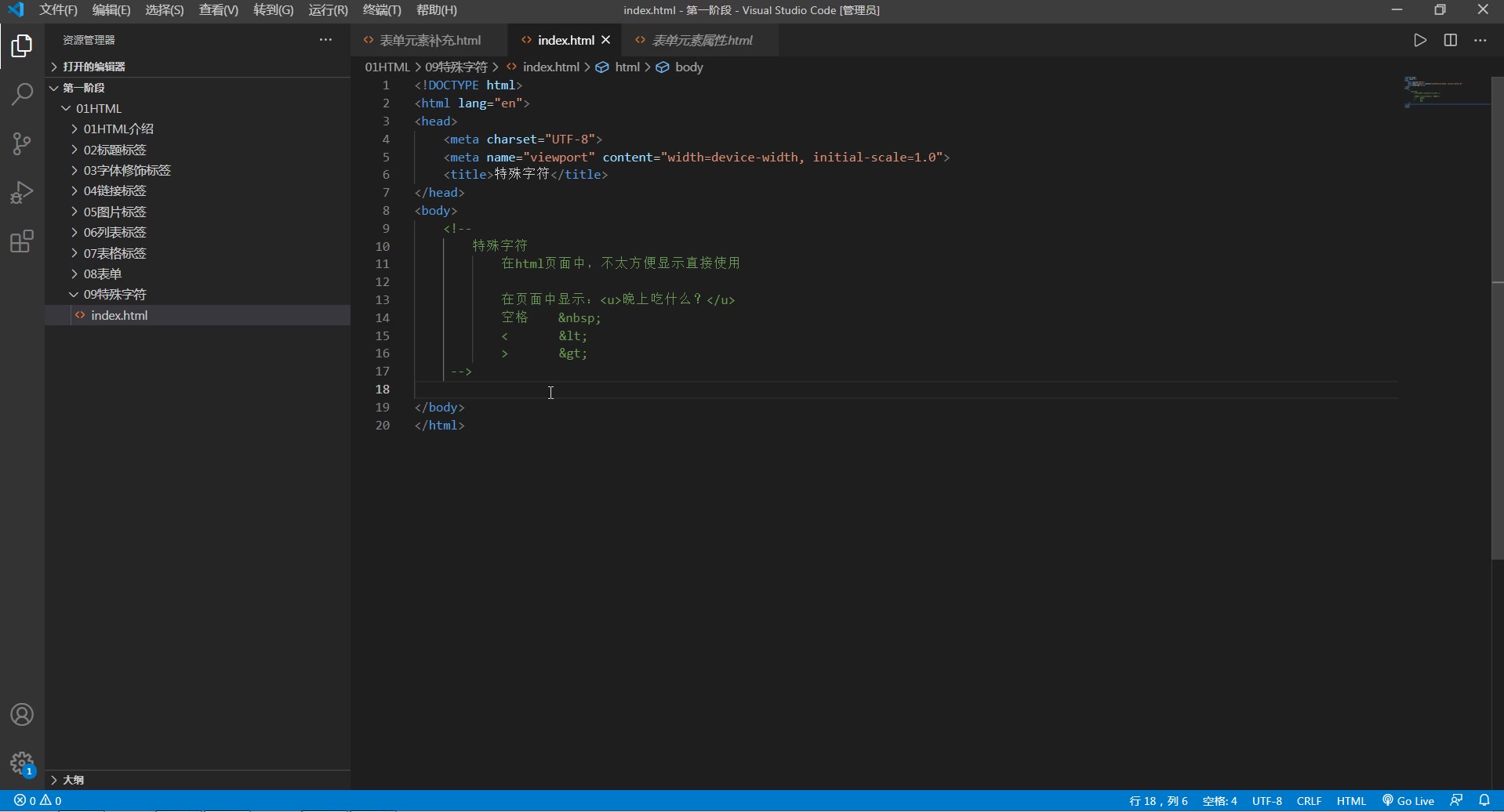
Task: Open the Source Control view
Action: [x=22, y=143]
